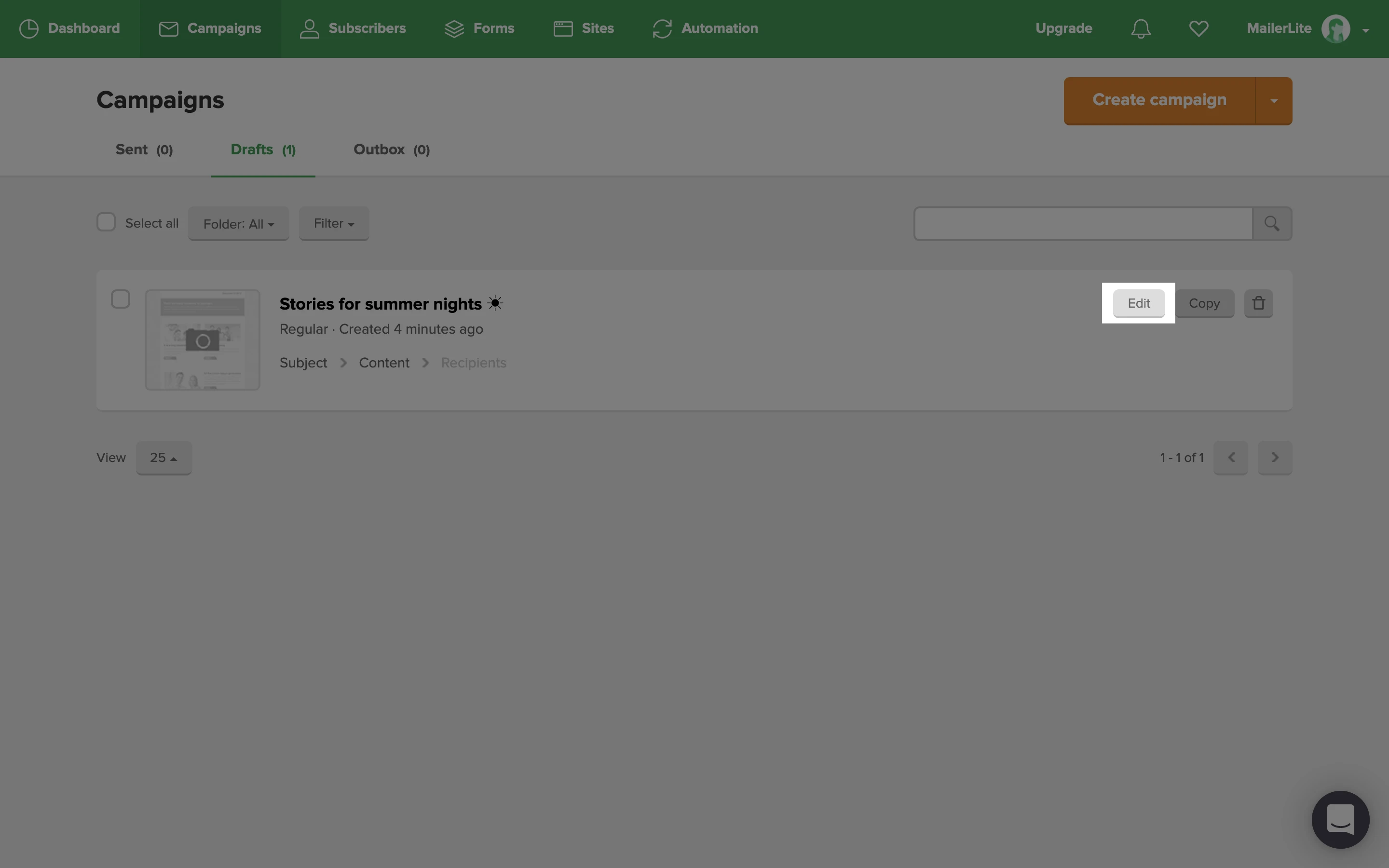The width and height of the screenshot is (1389, 868).
Task: Switch to the Outbox tab
Action: click(392, 150)
